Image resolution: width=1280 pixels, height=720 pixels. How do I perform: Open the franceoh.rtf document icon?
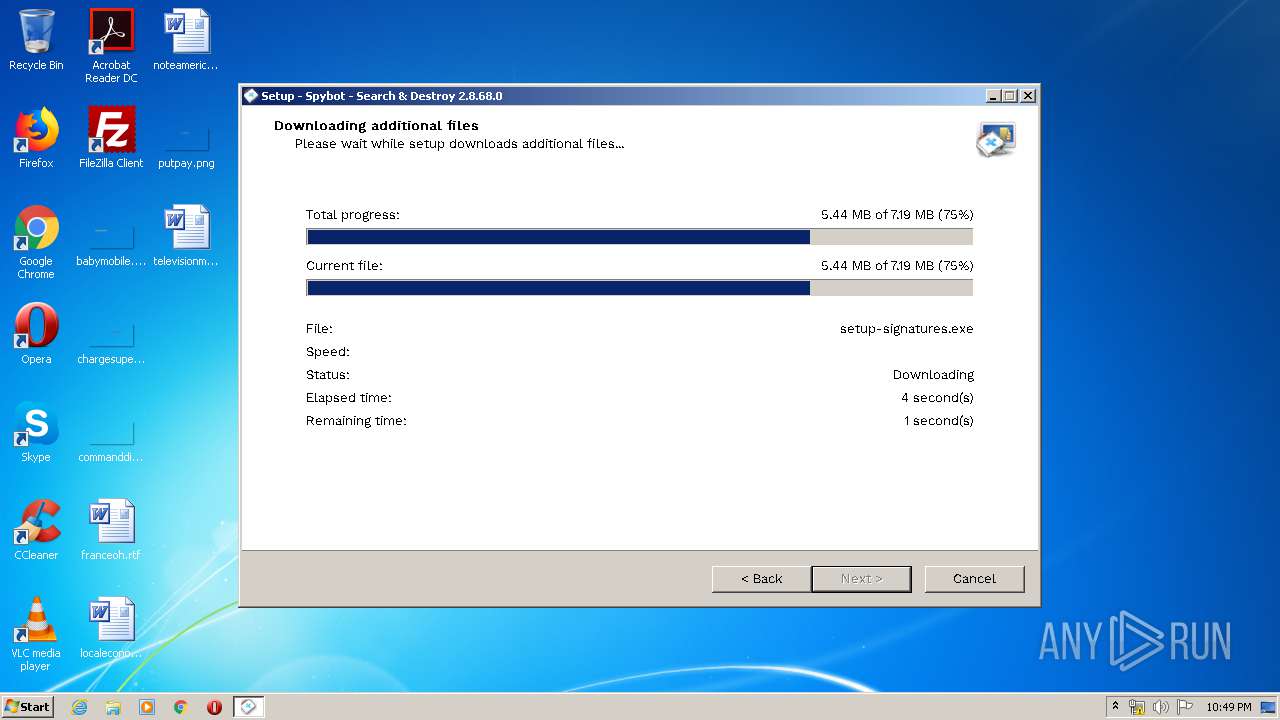pyautogui.click(x=111, y=530)
